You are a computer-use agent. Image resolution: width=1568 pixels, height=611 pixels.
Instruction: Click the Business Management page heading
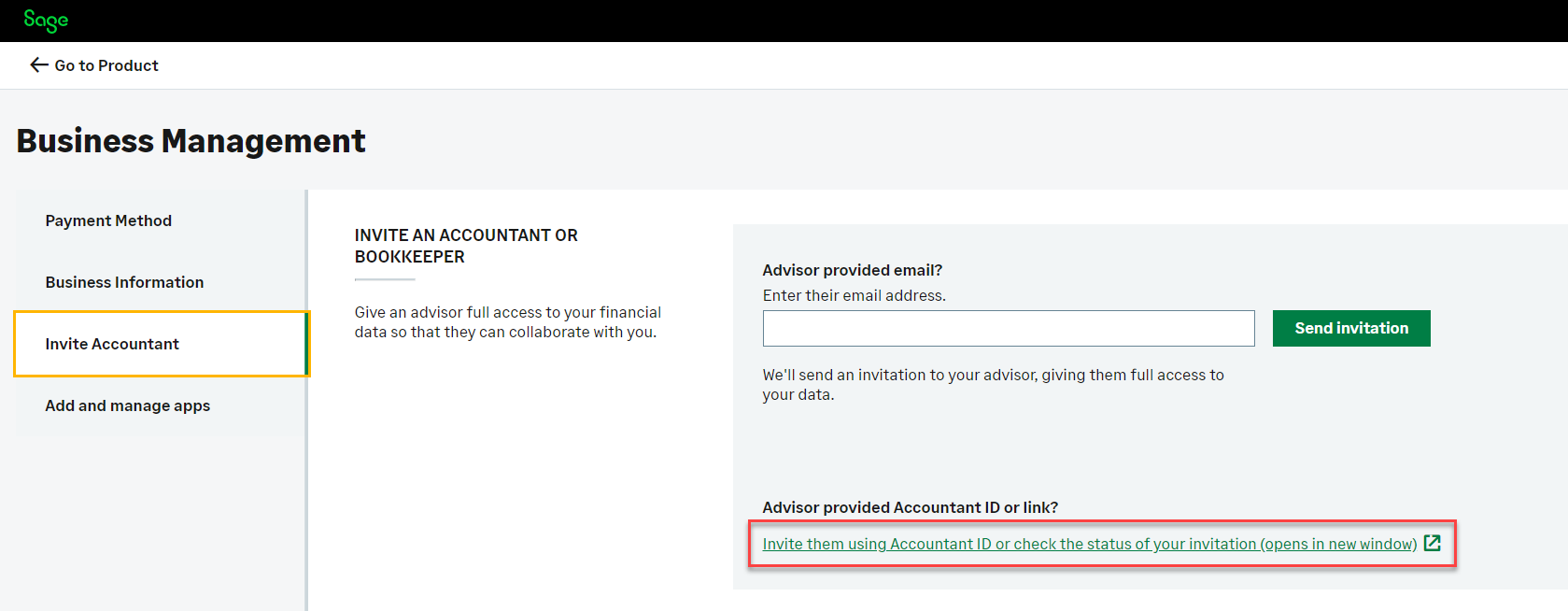pyautogui.click(x=191, y=141)
